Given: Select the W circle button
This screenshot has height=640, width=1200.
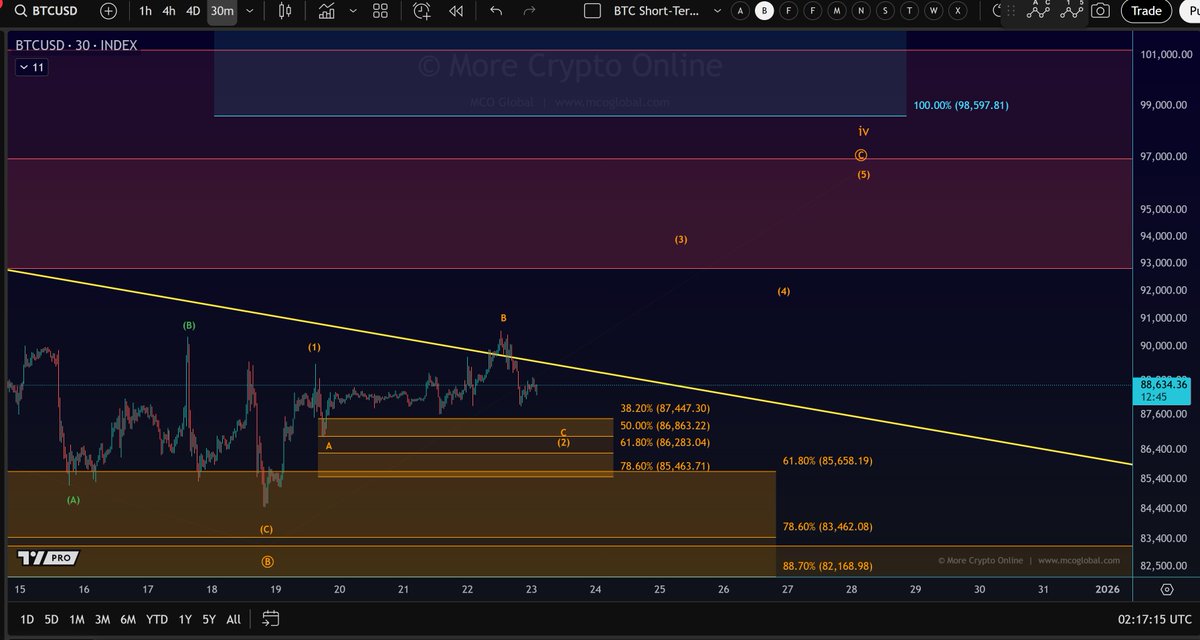Looking at the screenshot, I should [933, 11].
